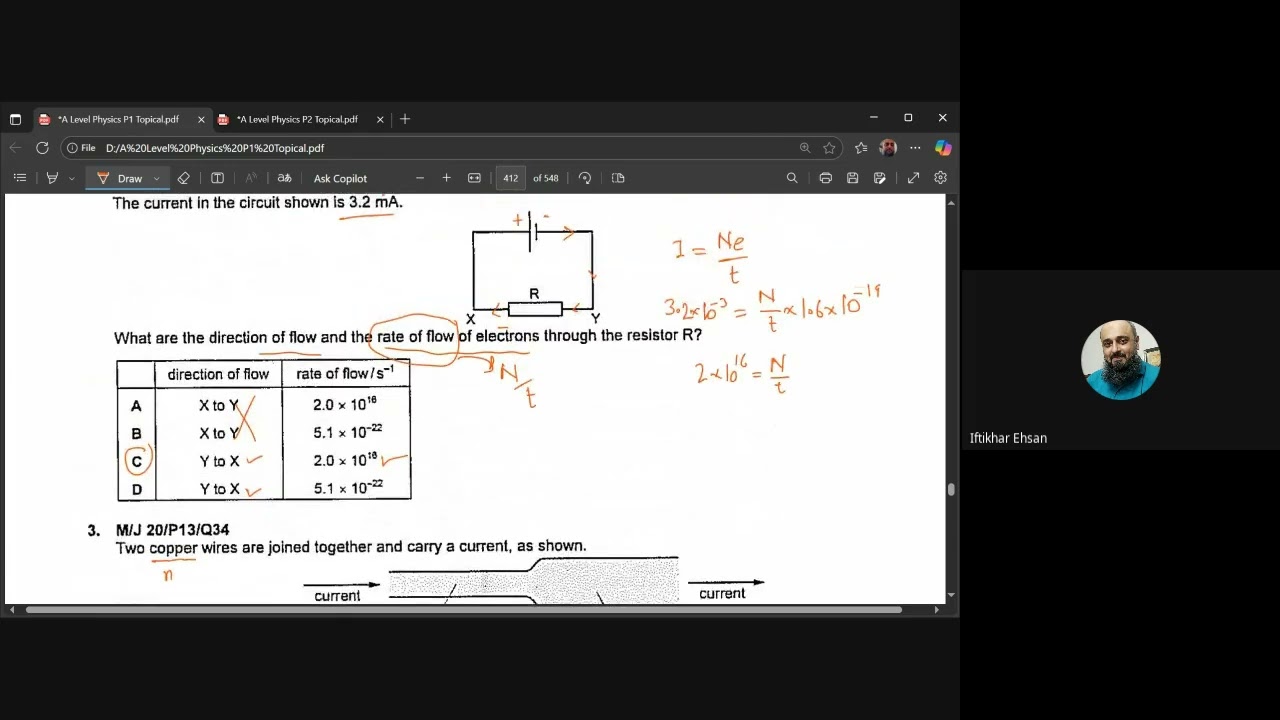Select the Erase tool

(x=183, y=178)
